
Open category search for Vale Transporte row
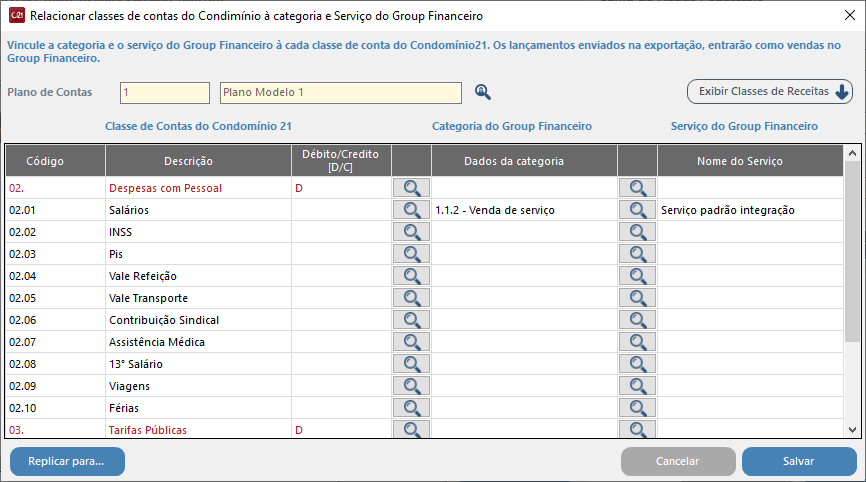tap(411, 298)
